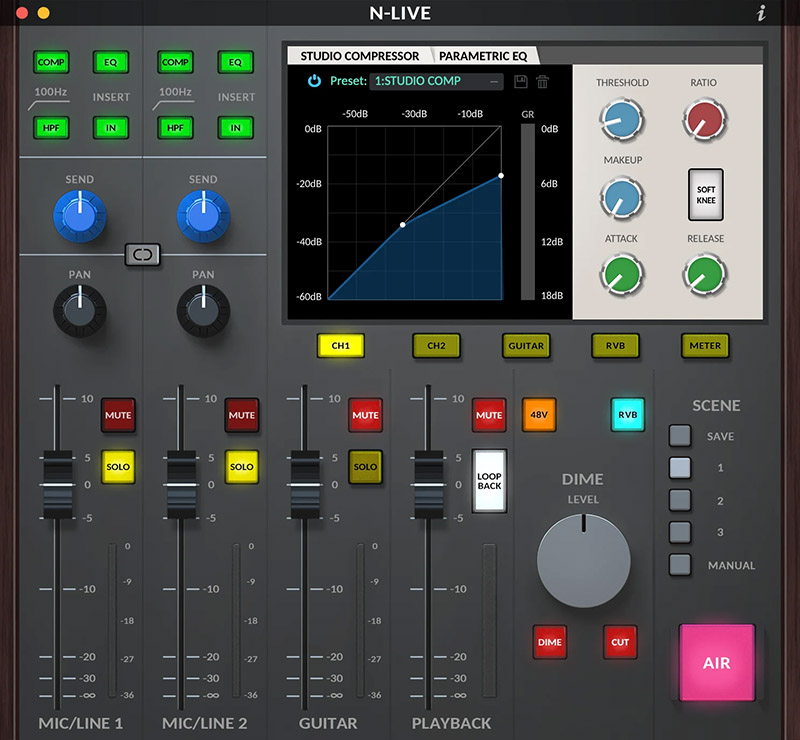
Task: Mute the MIC/LINE 1 channel
Action: tap(117, 414)
